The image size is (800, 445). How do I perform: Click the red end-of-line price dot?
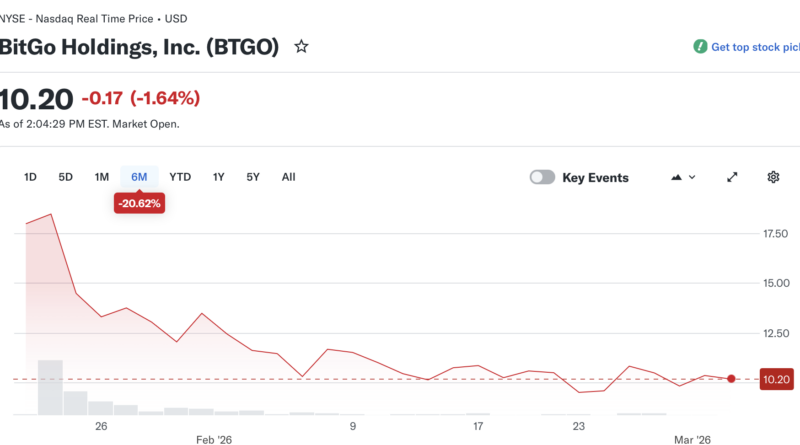tap(732, 379)
